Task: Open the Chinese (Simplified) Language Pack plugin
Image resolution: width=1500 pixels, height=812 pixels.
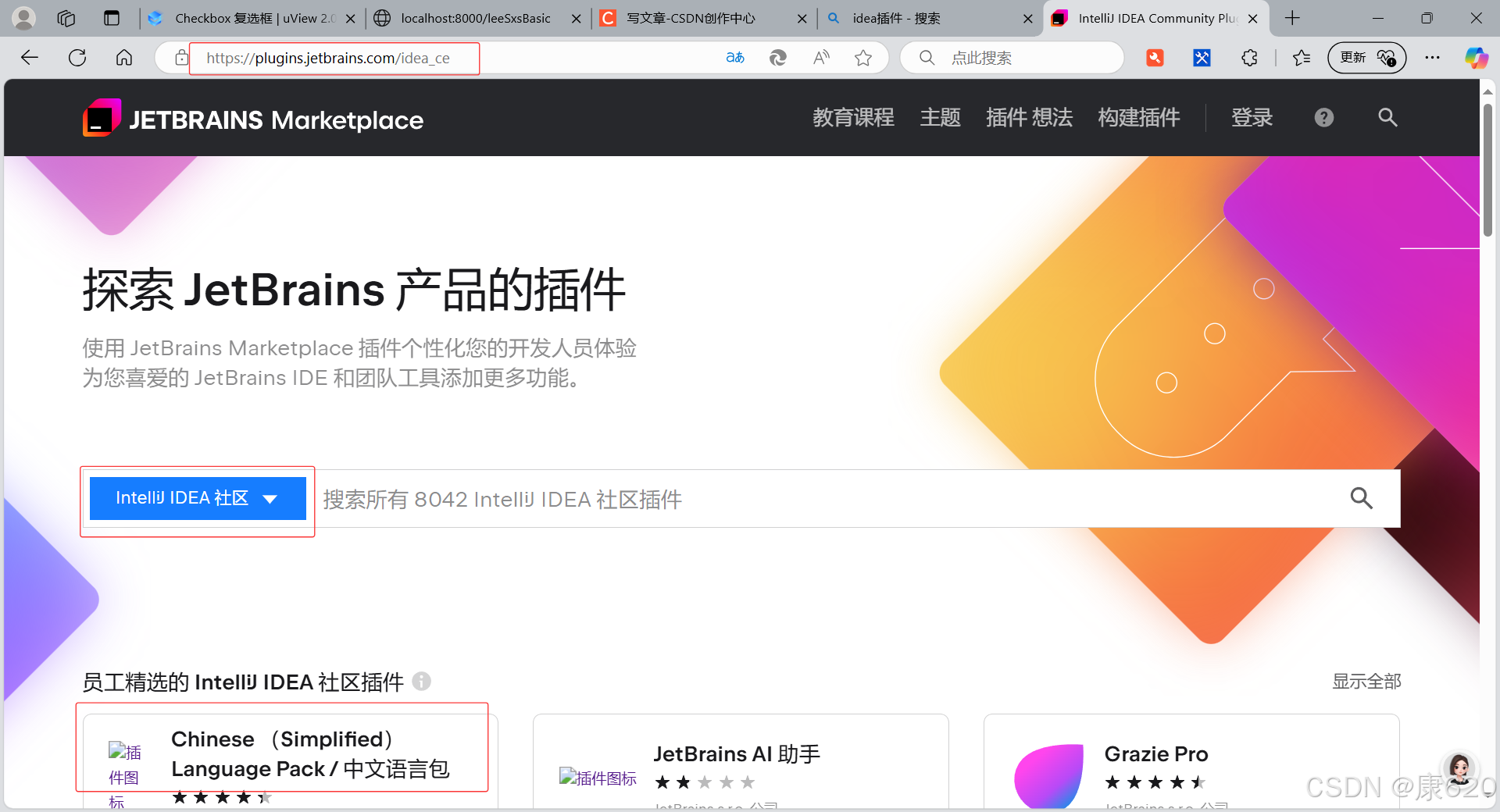Action: click(x=310, y=754)
